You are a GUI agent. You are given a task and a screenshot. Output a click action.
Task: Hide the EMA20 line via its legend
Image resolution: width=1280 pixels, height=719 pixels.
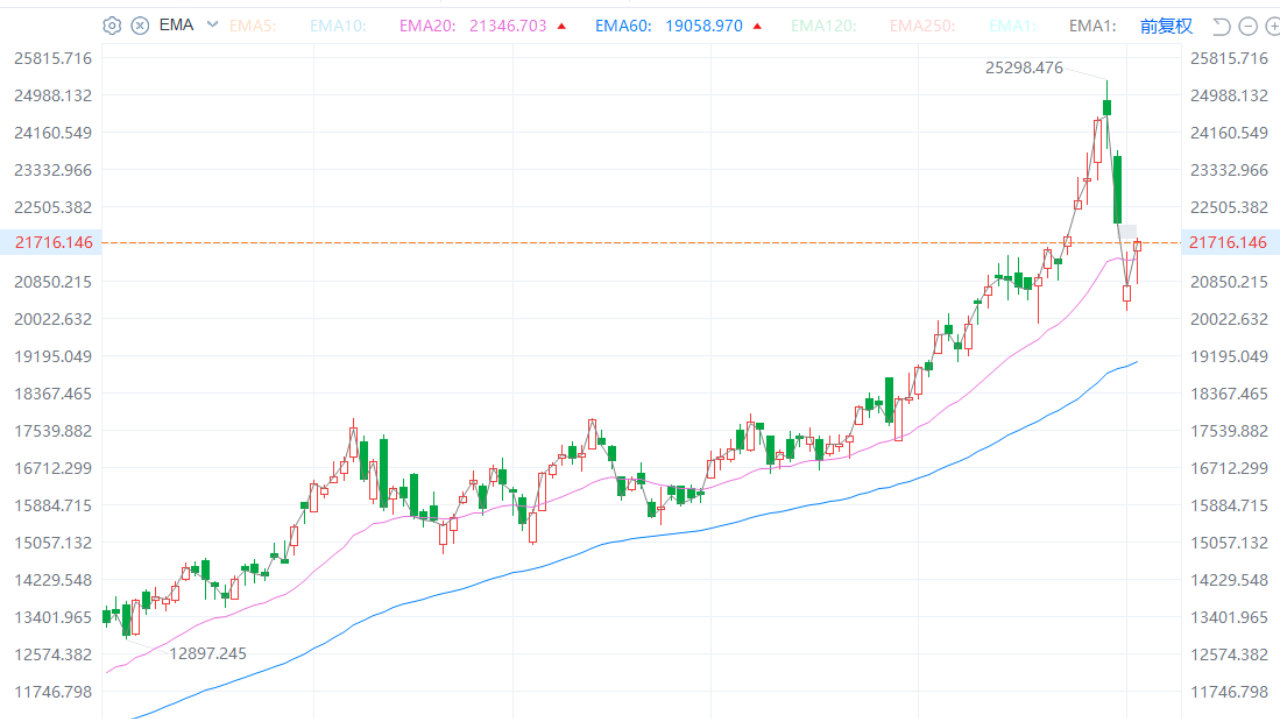click(428, 26)
